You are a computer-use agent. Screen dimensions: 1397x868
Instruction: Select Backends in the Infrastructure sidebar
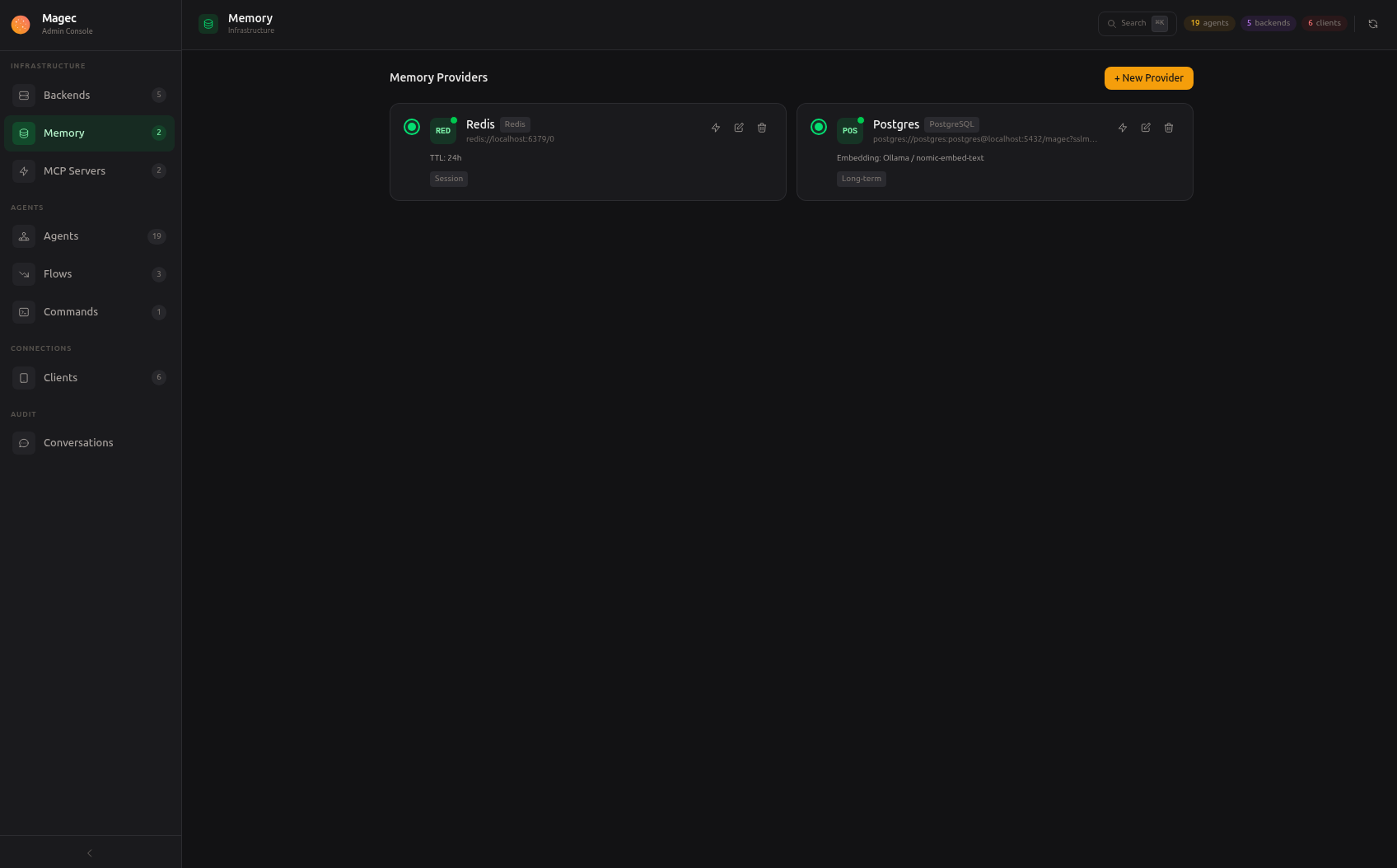[67, 95]
